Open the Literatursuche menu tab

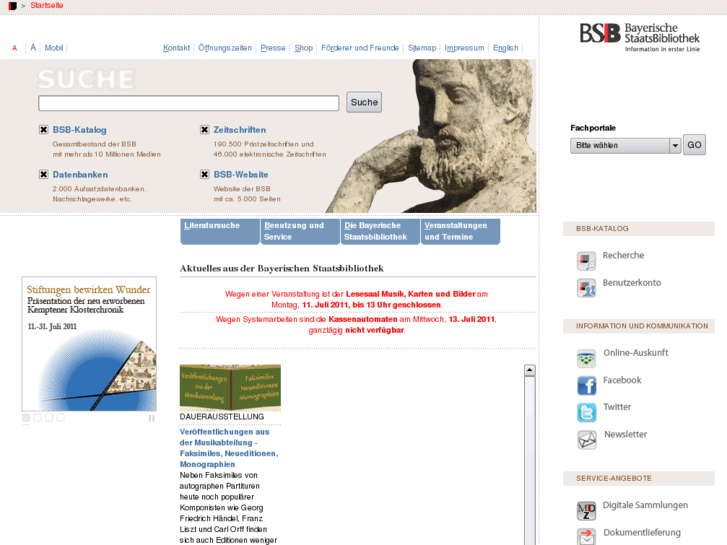coord(220,231)
